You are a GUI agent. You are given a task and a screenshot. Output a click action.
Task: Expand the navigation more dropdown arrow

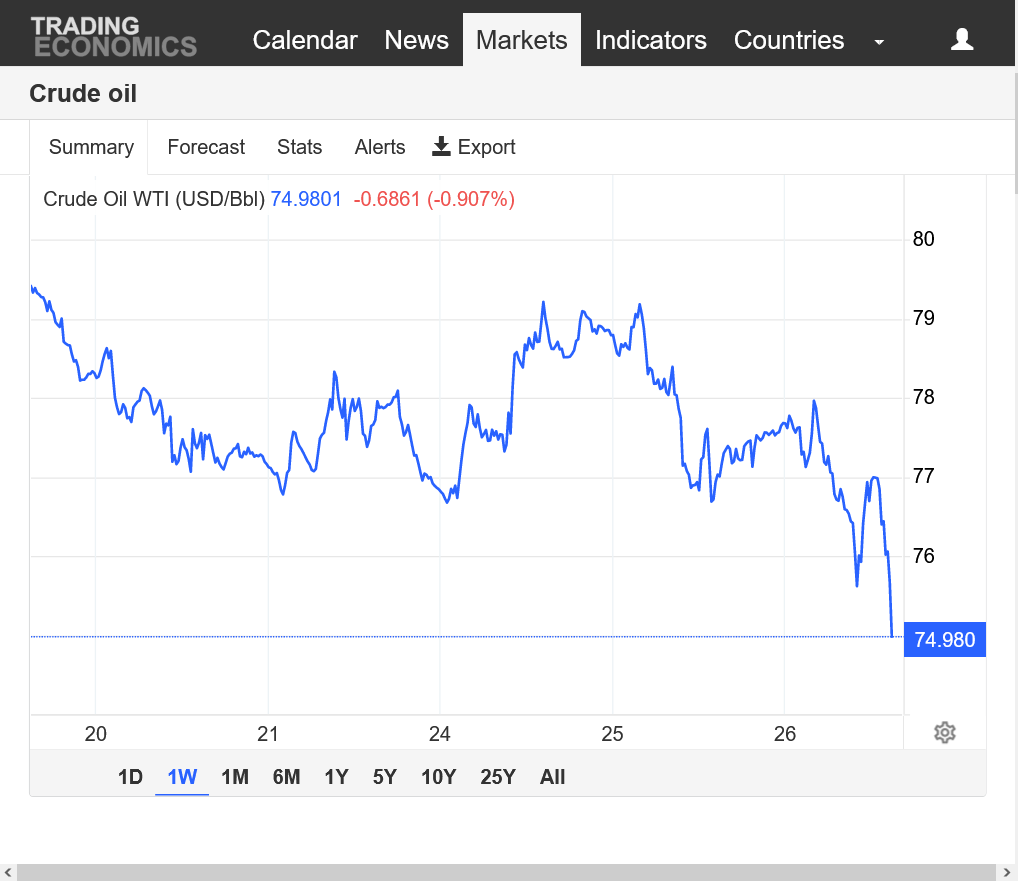[x=879, y=42]
